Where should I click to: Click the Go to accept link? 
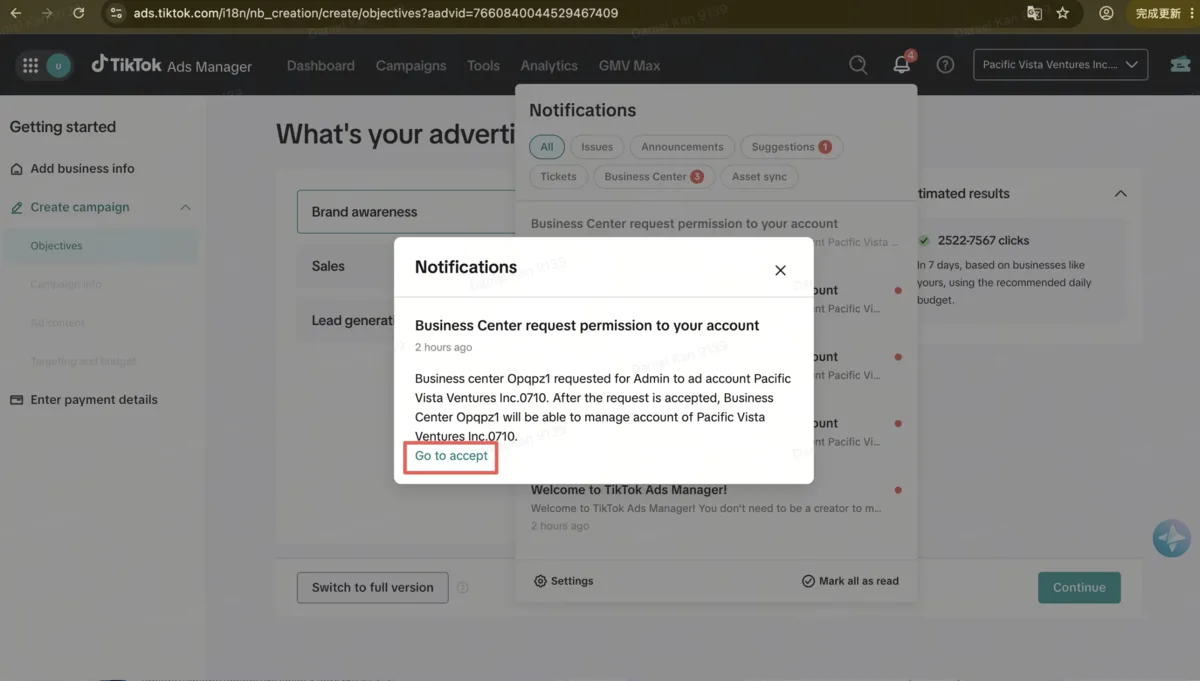coord(451,456)
